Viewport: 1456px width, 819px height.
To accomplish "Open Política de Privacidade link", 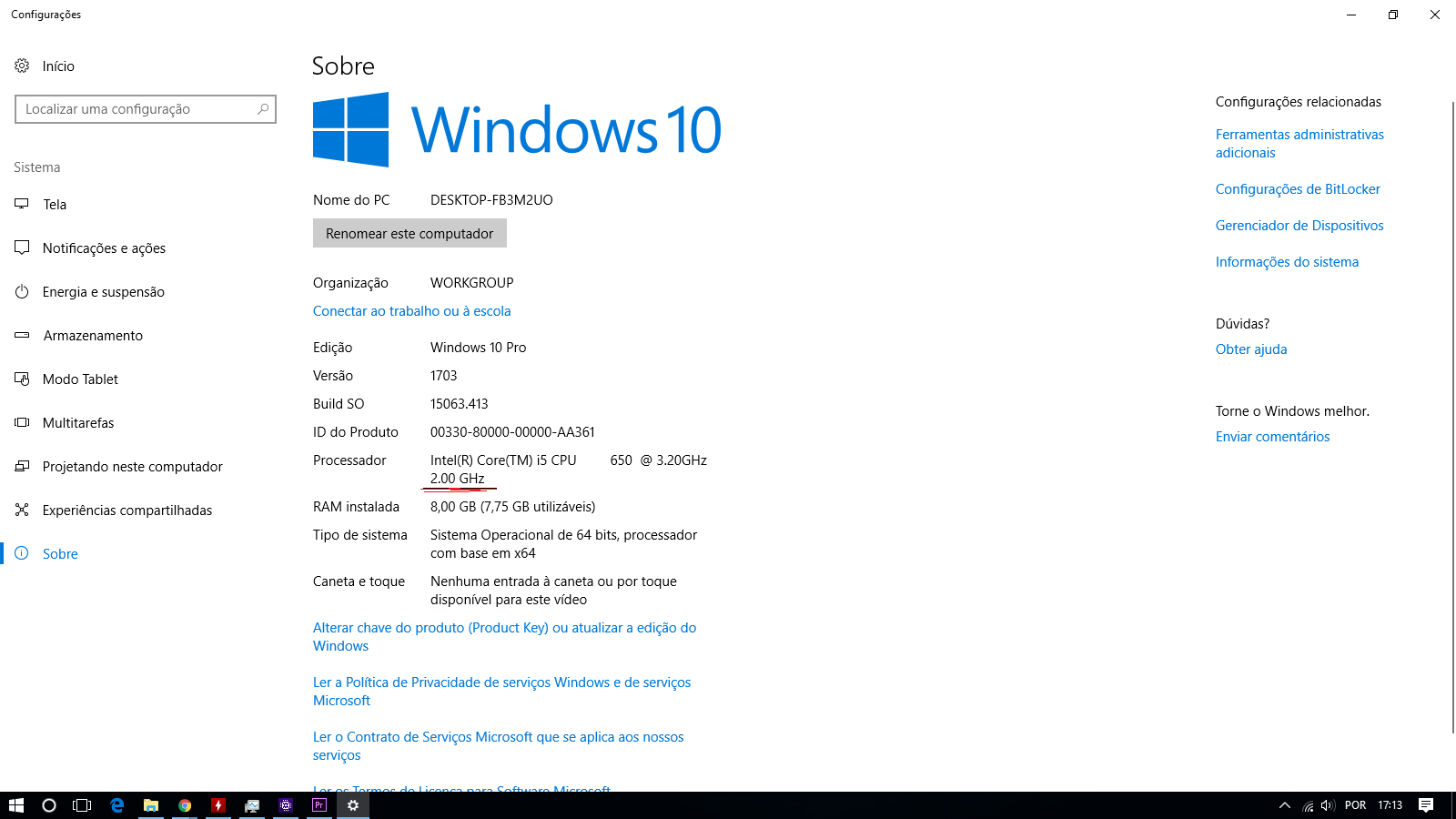I will 501,692.
